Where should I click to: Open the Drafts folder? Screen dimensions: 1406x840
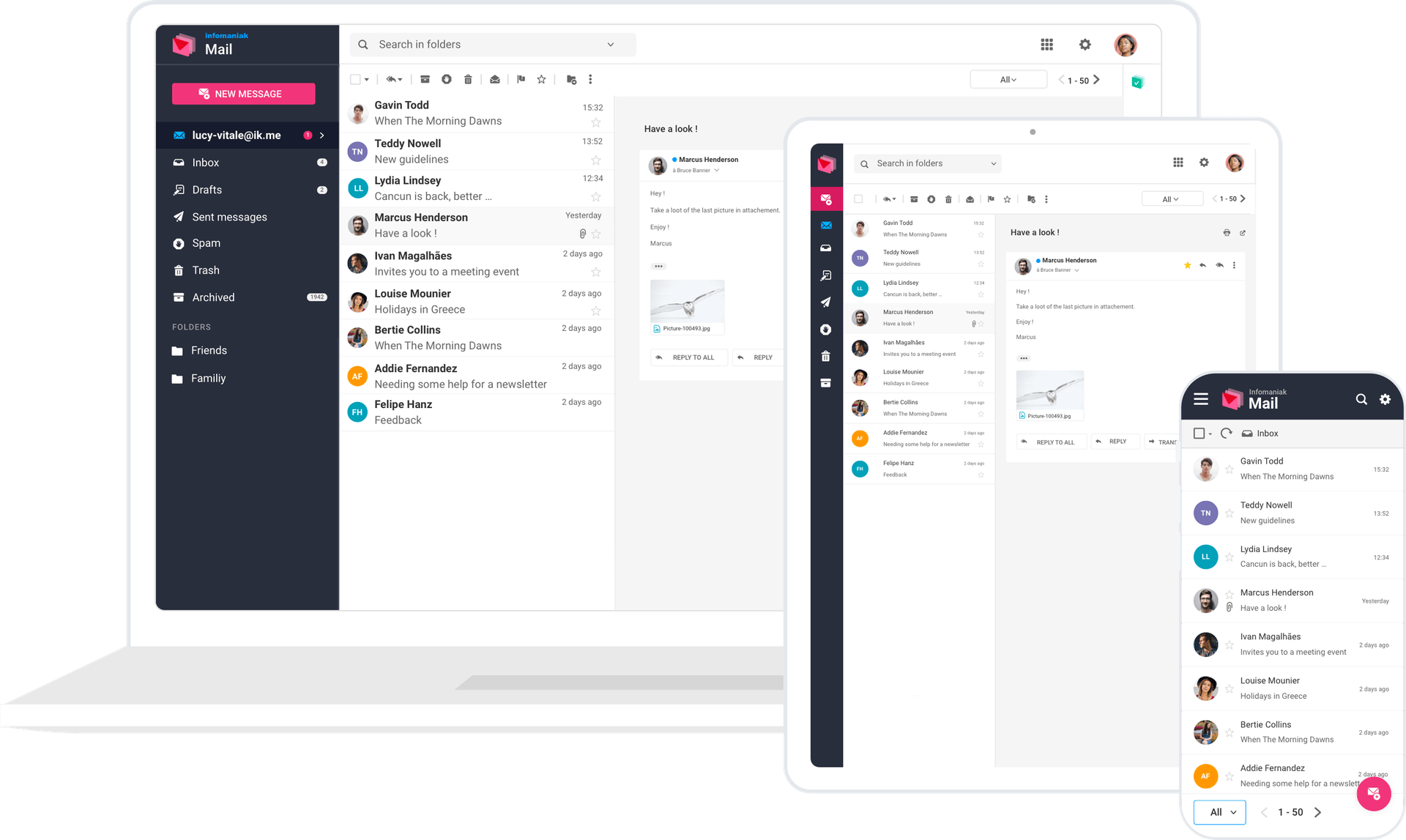(207, 189)
